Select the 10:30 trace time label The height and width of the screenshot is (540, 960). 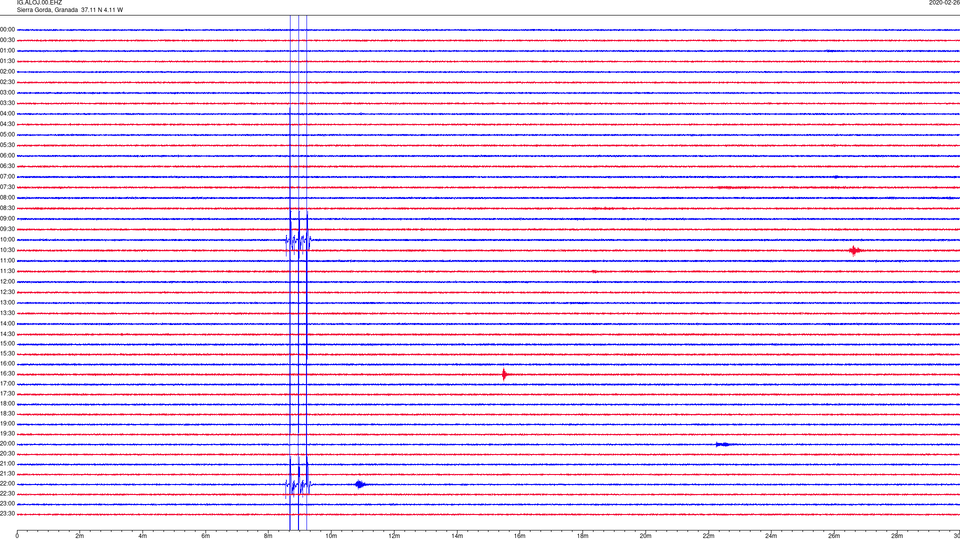tap(7, 250)
